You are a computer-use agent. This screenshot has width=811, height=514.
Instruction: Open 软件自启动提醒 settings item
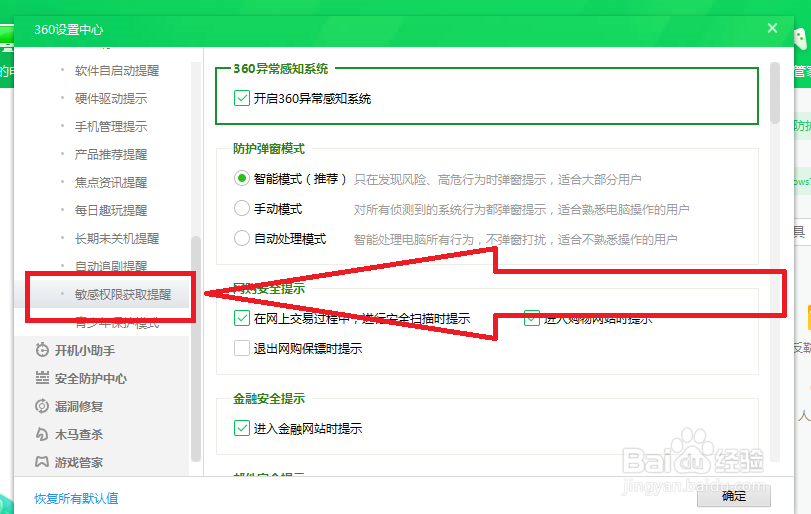click(x=117, y=70)
